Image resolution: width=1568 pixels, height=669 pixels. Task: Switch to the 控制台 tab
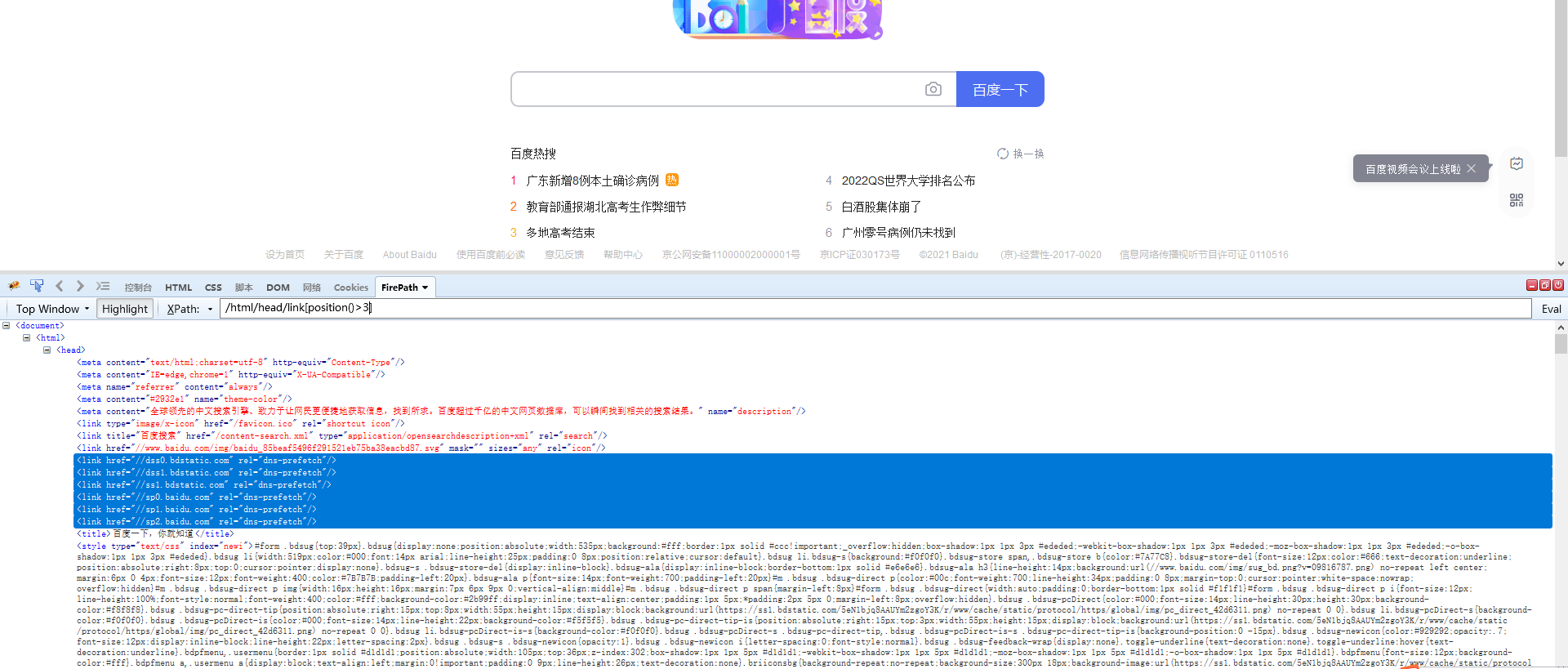(138, 288)
